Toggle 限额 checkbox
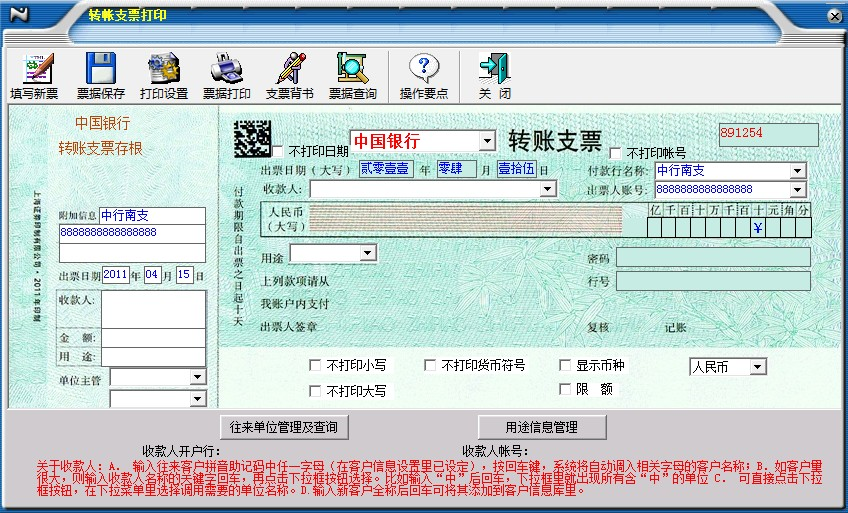The width and height of the screenshot is (848, 513). coord(565,389)
